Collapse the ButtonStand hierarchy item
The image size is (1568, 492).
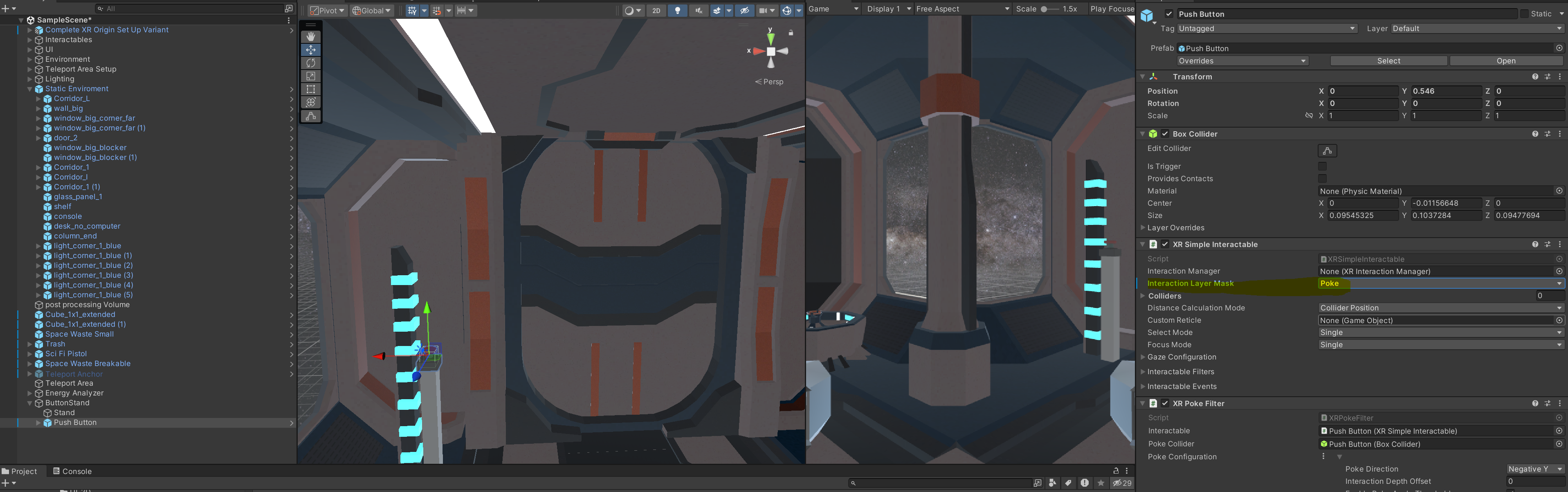tap(29, 403)
